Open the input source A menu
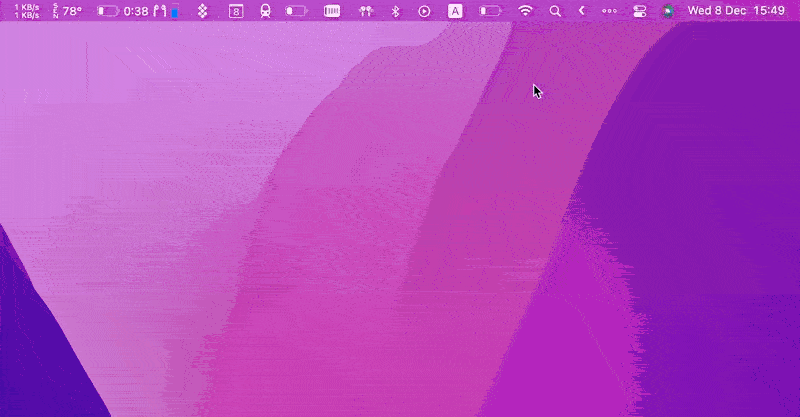The width and height of the screenshot is (800, 417). [x=455, y=11]
